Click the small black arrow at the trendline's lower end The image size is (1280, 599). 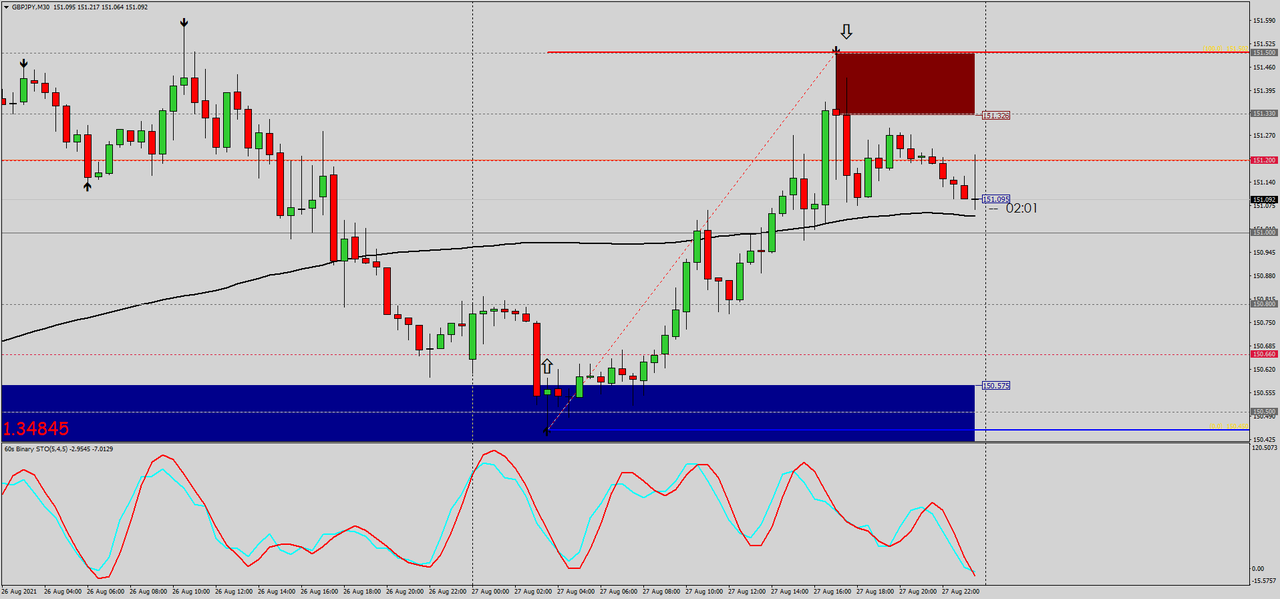click(546, 430)
